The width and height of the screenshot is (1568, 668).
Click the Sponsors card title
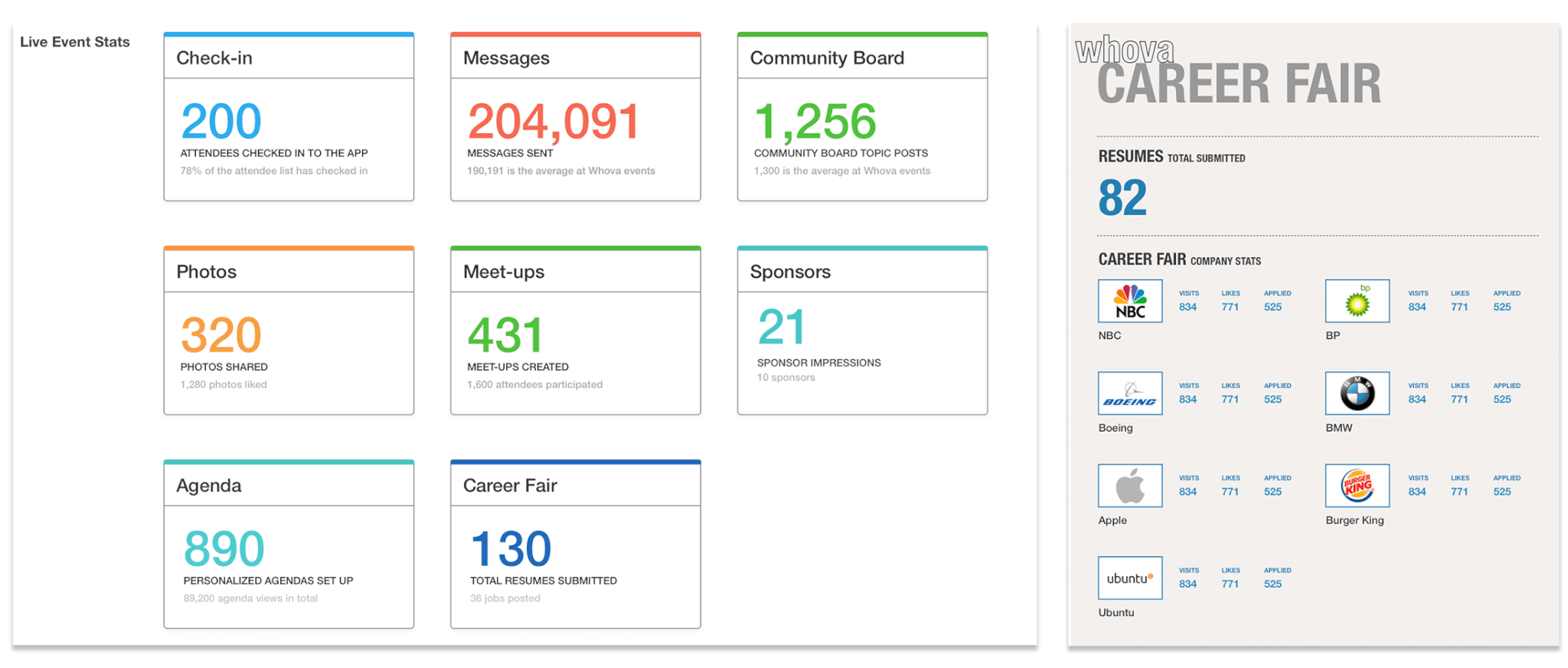[x=790, y=272]
